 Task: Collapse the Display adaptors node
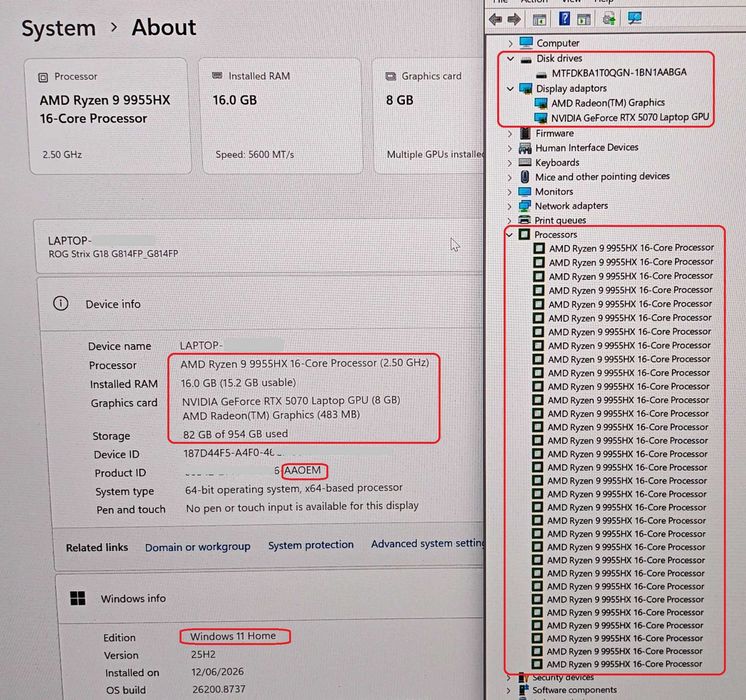pyautogui.click(x=510, y=89)
